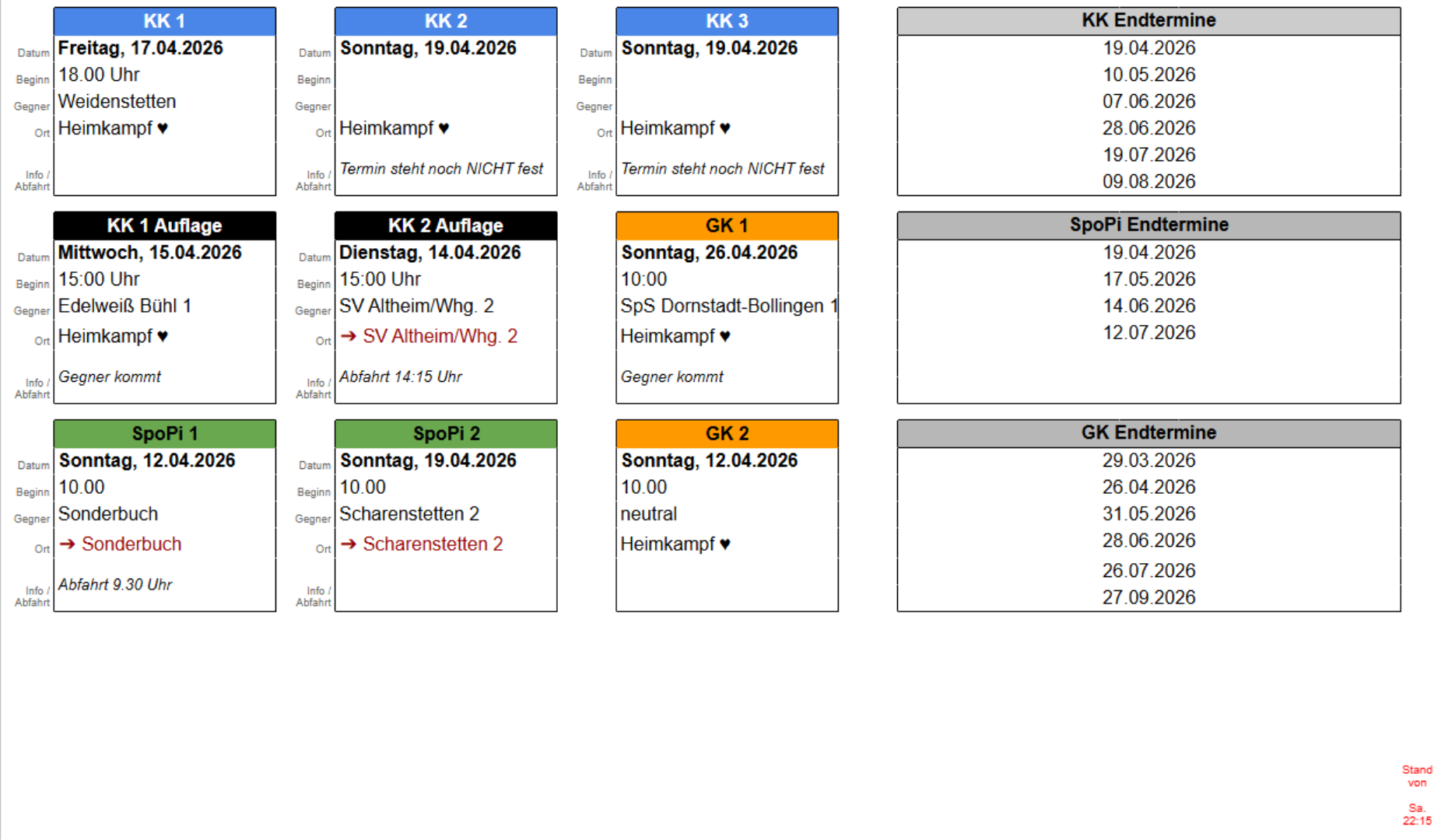The height and width of the screenshot is (840, 1434).
Task: Click the heart icon in the GK 2 card
Action: 724,544
